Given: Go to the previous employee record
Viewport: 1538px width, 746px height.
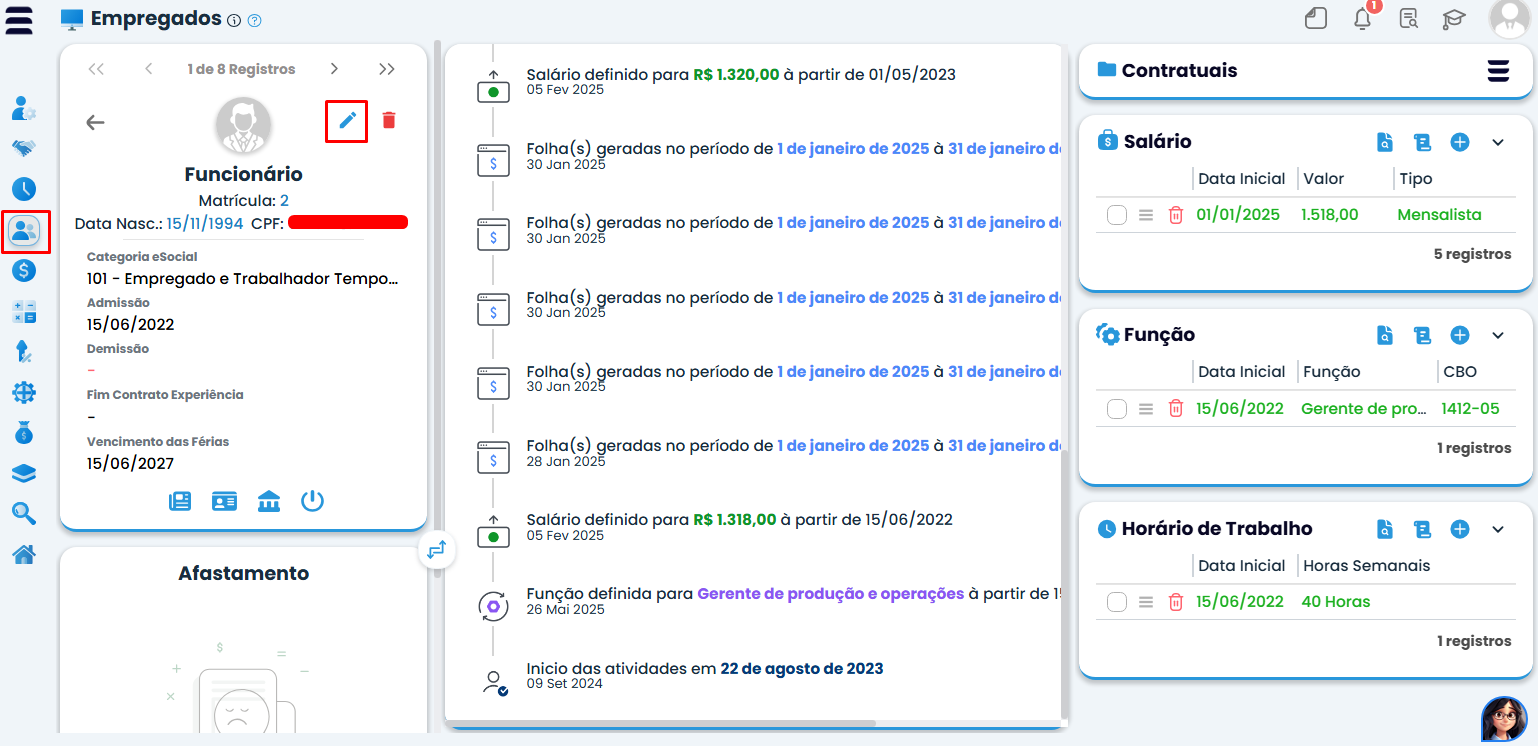Looking at the screenshot, I should pos(149,69).
